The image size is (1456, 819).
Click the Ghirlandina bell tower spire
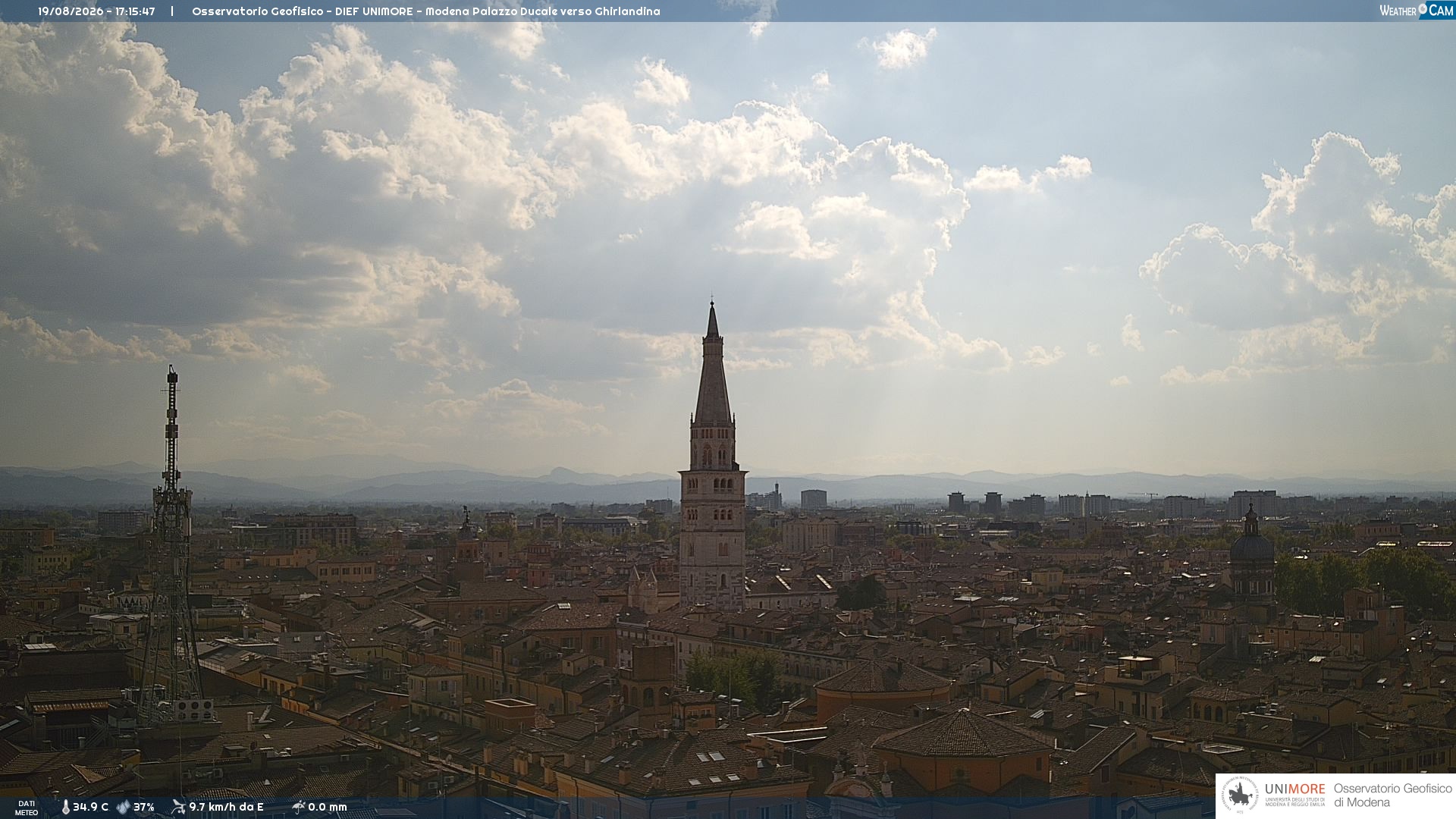click(x=712, y=364)
